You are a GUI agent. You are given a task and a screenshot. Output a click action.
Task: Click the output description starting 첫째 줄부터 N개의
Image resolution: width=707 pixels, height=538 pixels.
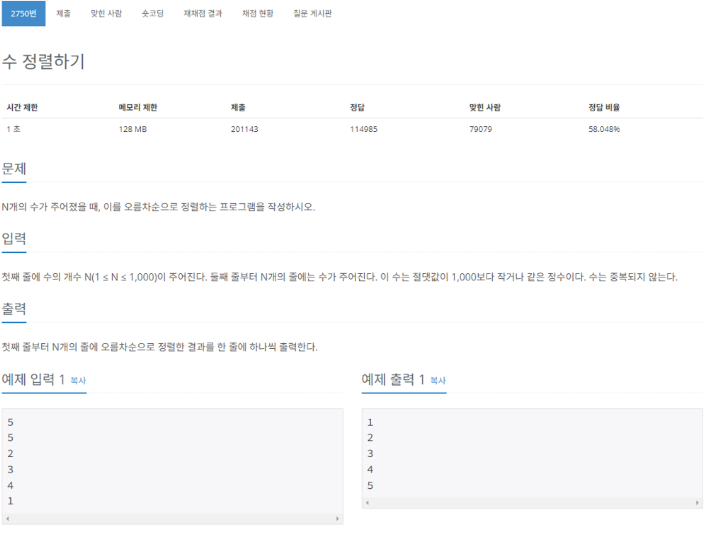tap(160, 347)
